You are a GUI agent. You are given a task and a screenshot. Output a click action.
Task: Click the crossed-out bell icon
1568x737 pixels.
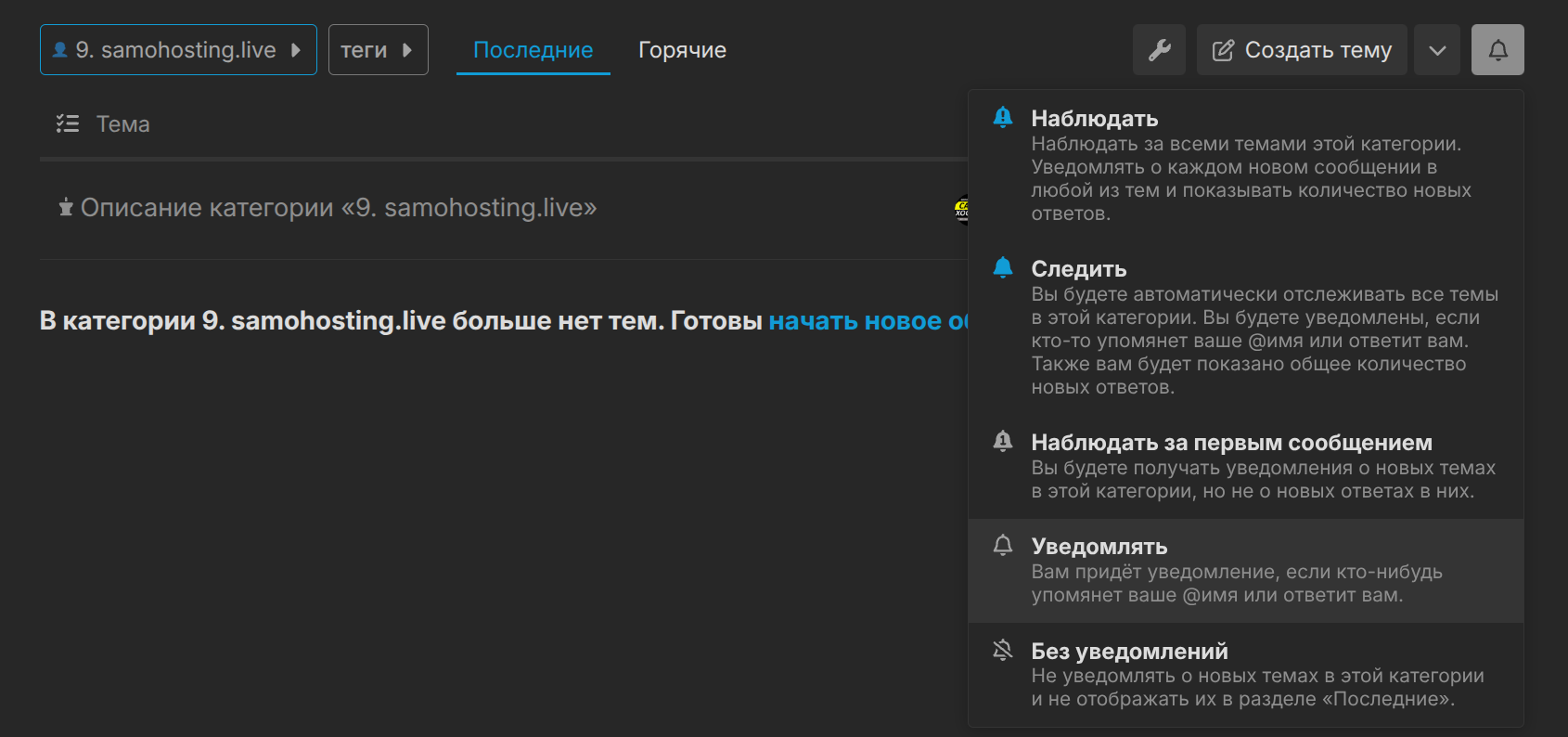click(x=1003, y=651)
